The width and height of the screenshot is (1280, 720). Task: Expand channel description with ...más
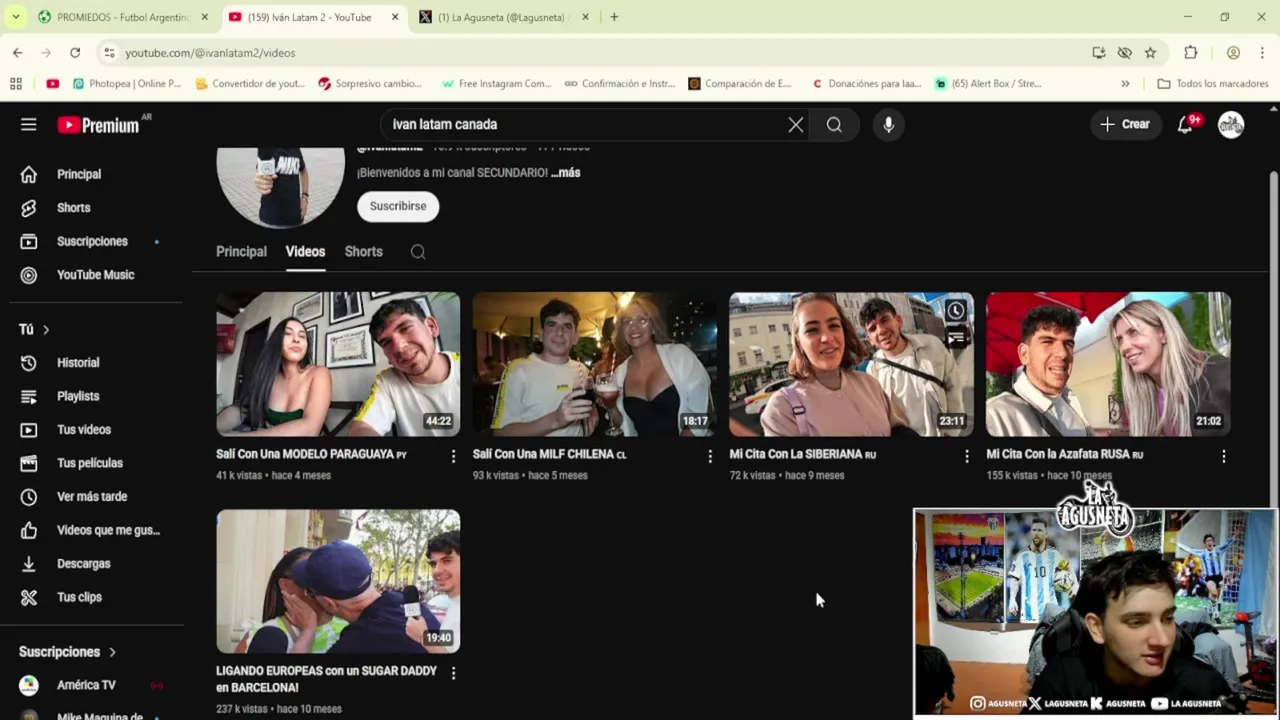[566, 172]
